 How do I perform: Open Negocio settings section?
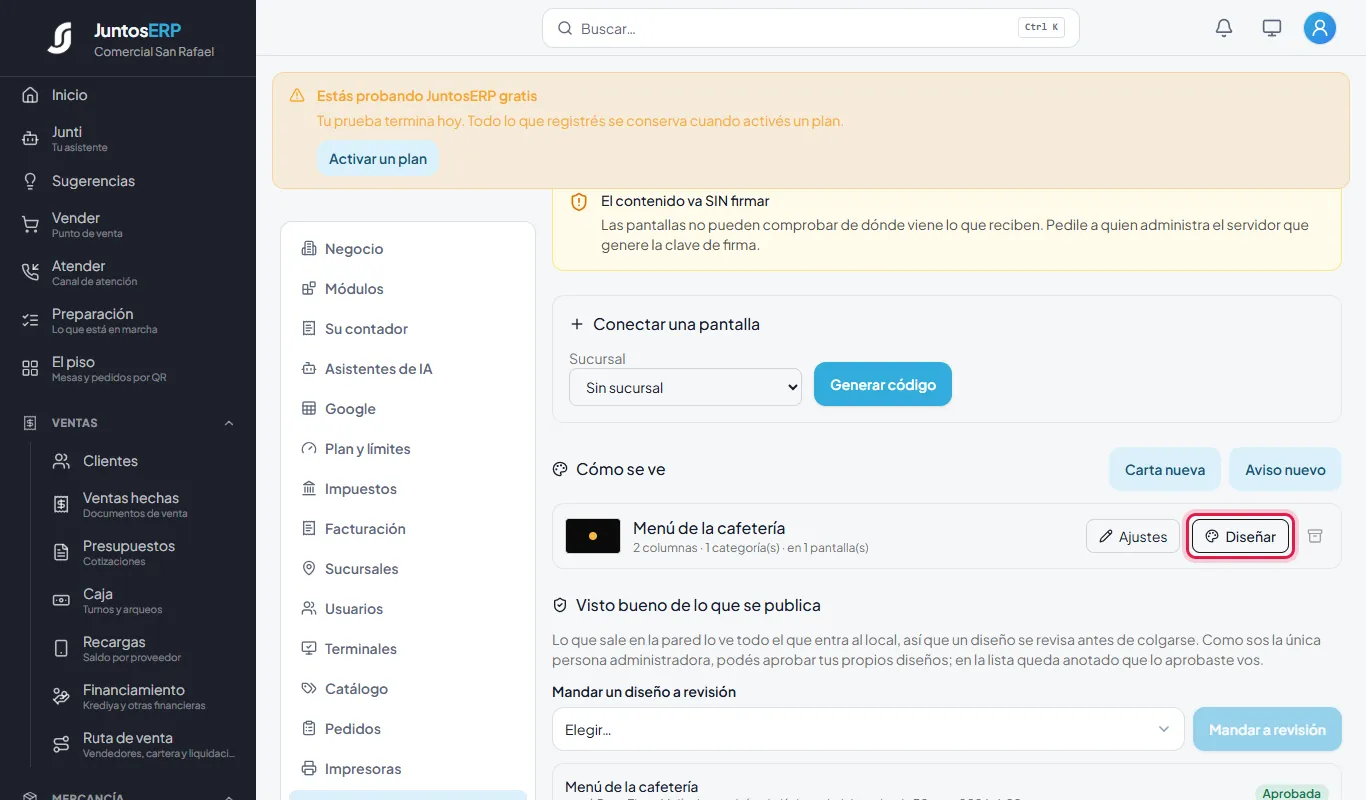[408, 249]
